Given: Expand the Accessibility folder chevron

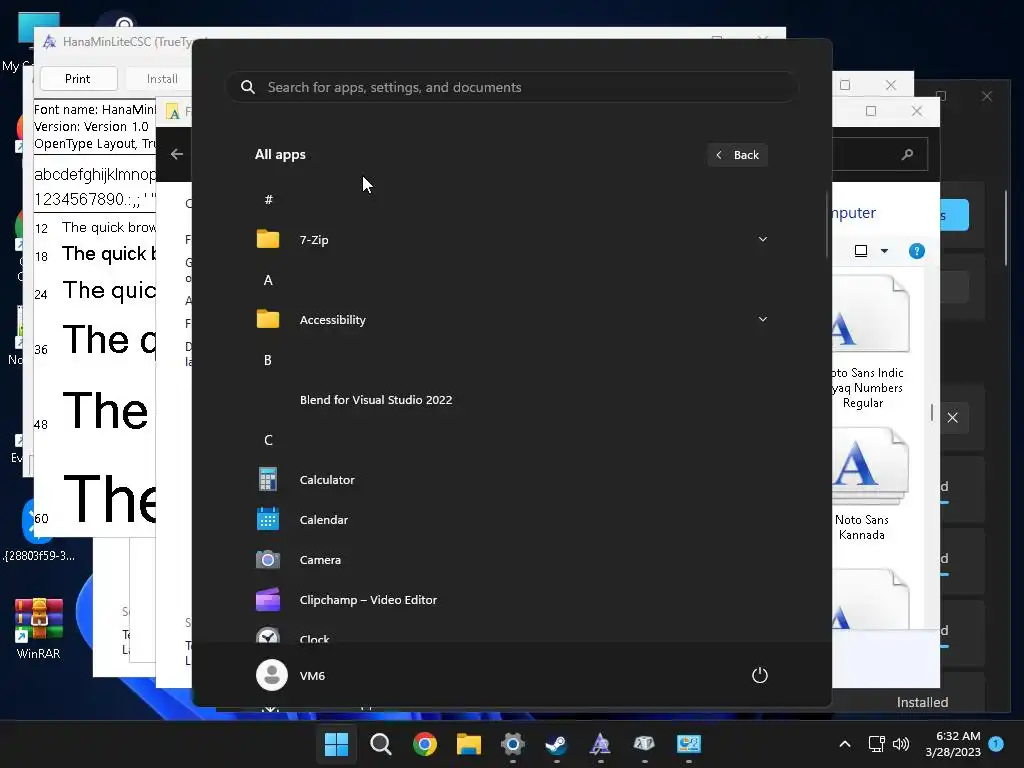Looking at the screenshot, I should click(x=762, y=319).
